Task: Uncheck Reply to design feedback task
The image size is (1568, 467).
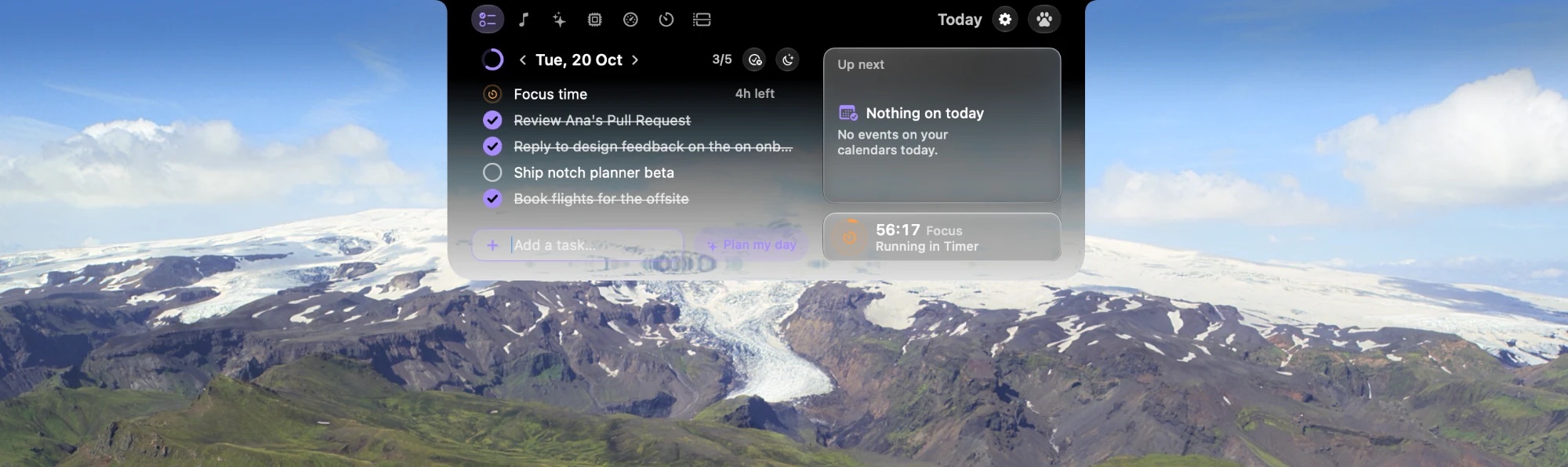Action: click(x=492, y=146)
